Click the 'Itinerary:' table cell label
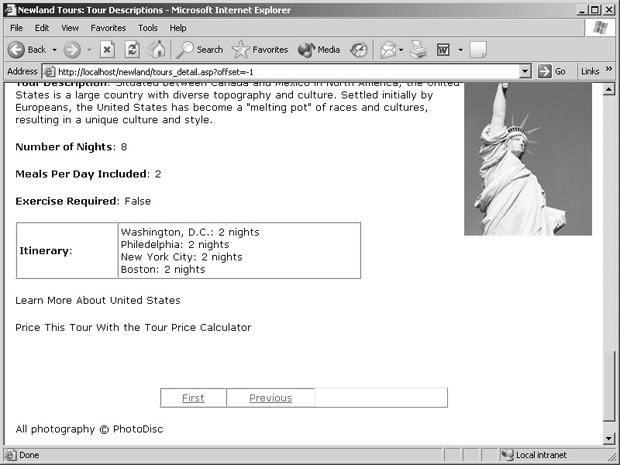 pos(46,251)
